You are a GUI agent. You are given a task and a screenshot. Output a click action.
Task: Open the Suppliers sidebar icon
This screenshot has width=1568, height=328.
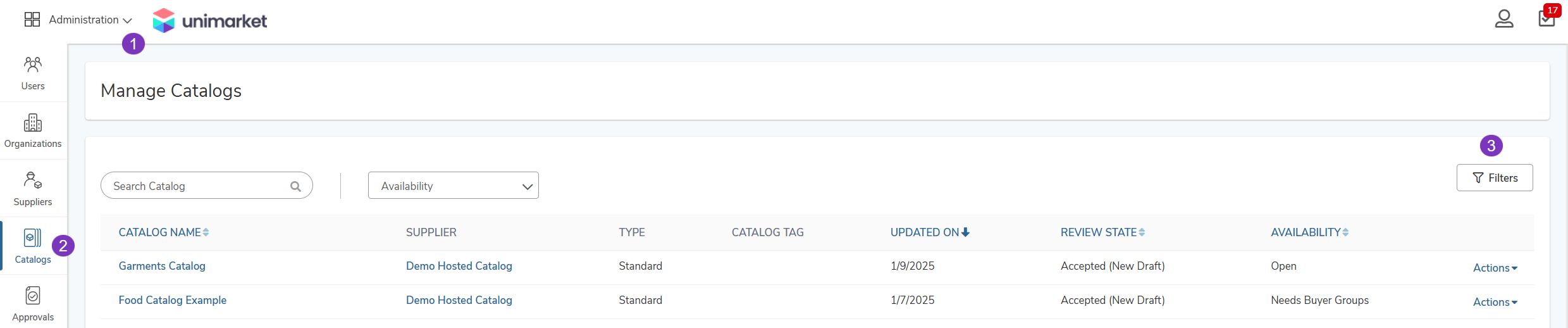coord(33,189)
